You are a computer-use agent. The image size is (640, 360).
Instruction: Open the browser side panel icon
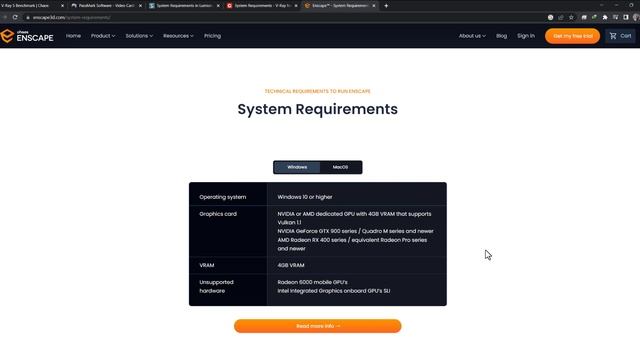(x=626, y=18)
